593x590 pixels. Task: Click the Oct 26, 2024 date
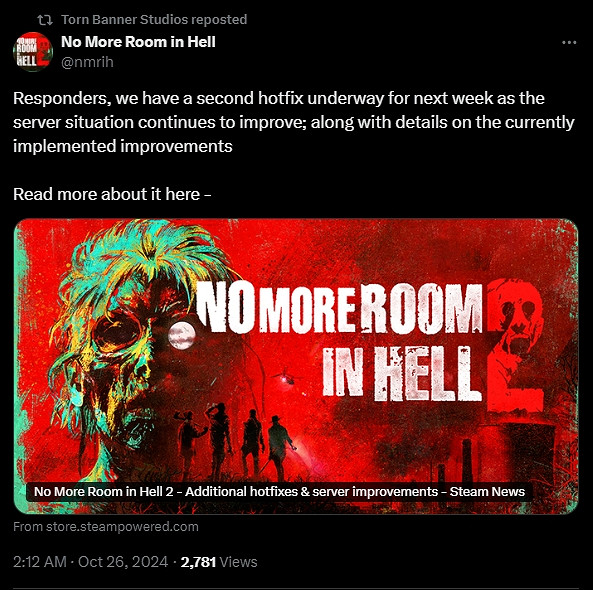click(123, 562)
